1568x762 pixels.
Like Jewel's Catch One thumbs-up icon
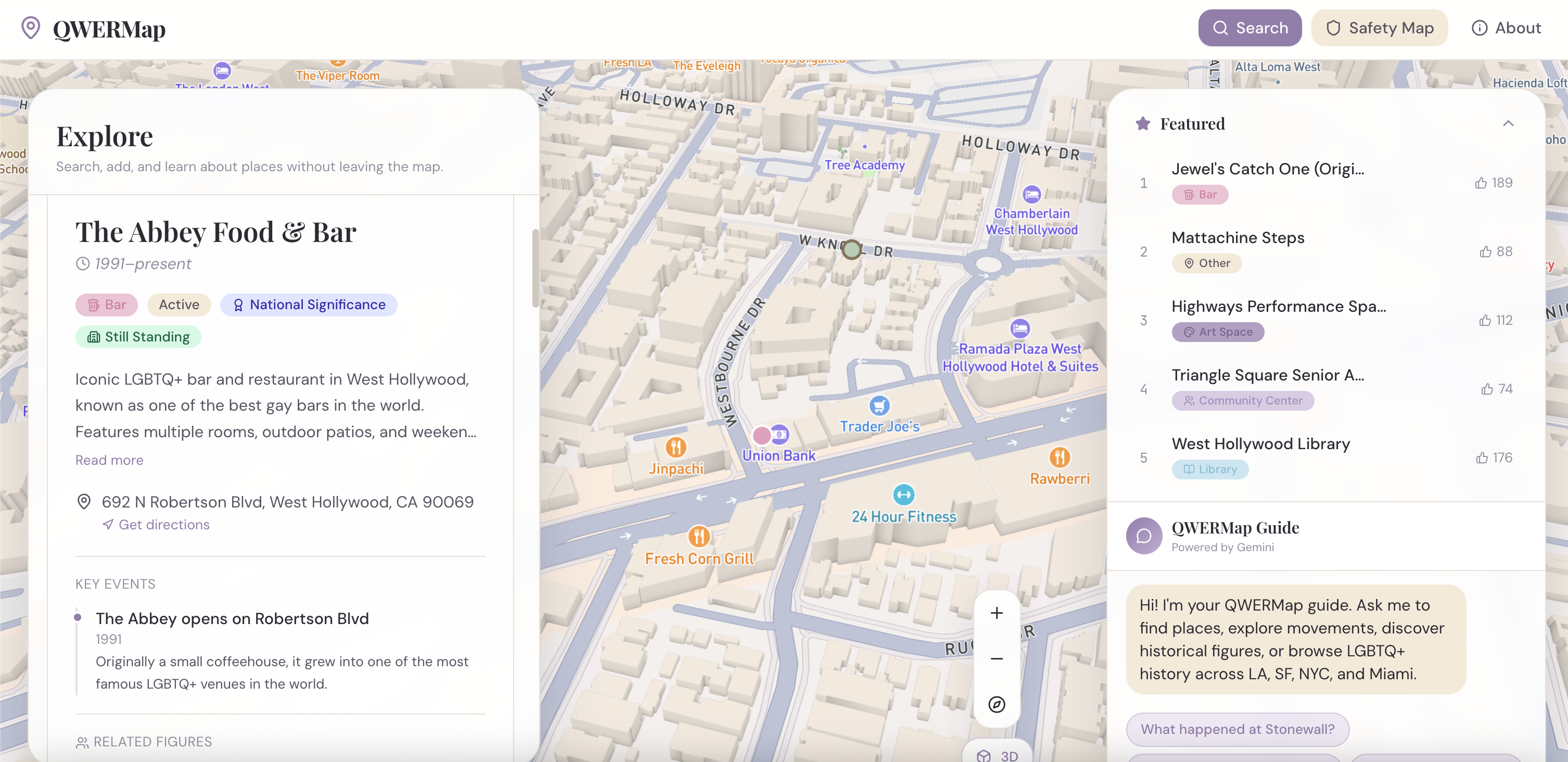pyautogui.click(x=1481, y=183)
